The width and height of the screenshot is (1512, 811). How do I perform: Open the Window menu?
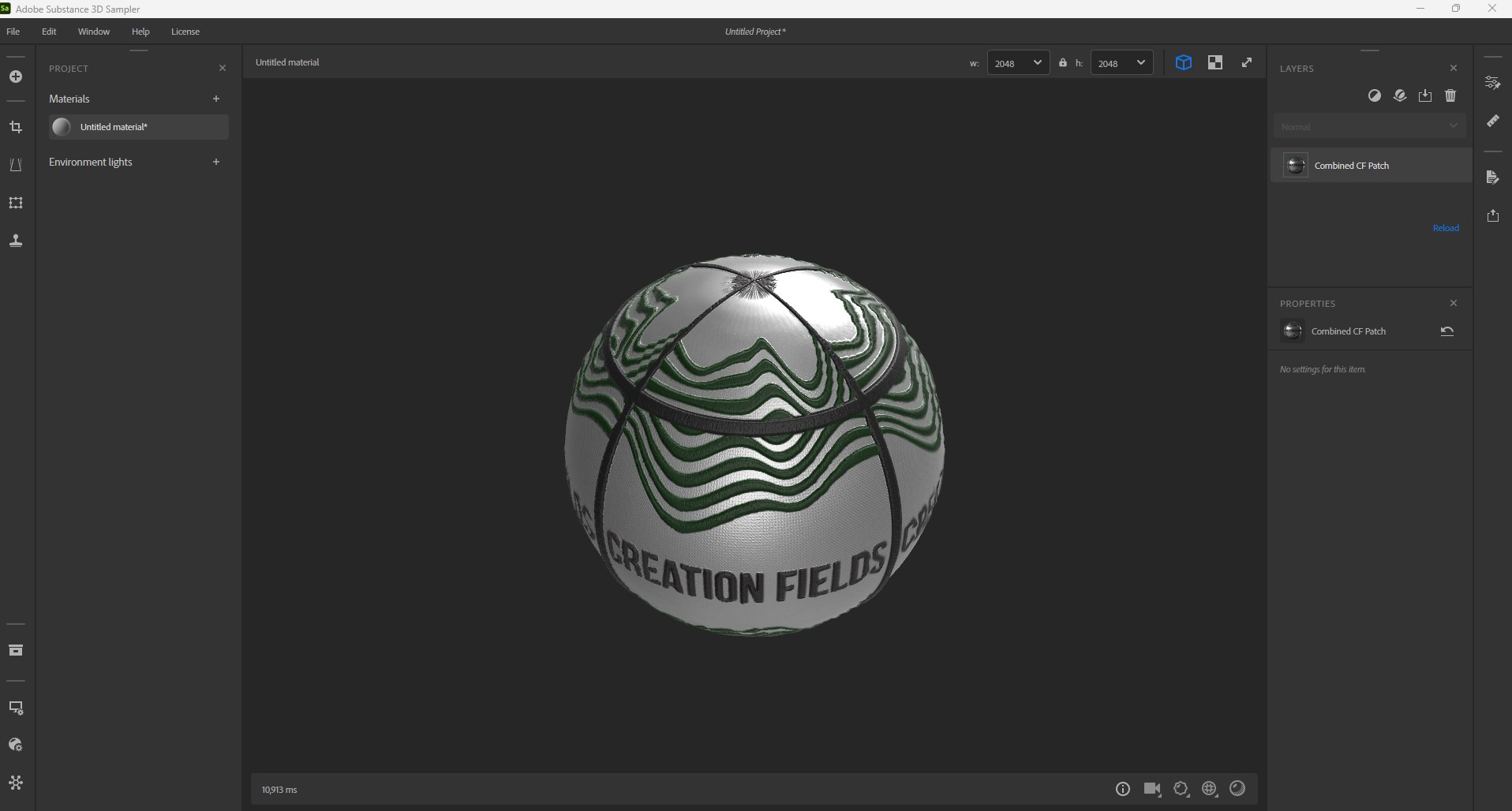93,32
